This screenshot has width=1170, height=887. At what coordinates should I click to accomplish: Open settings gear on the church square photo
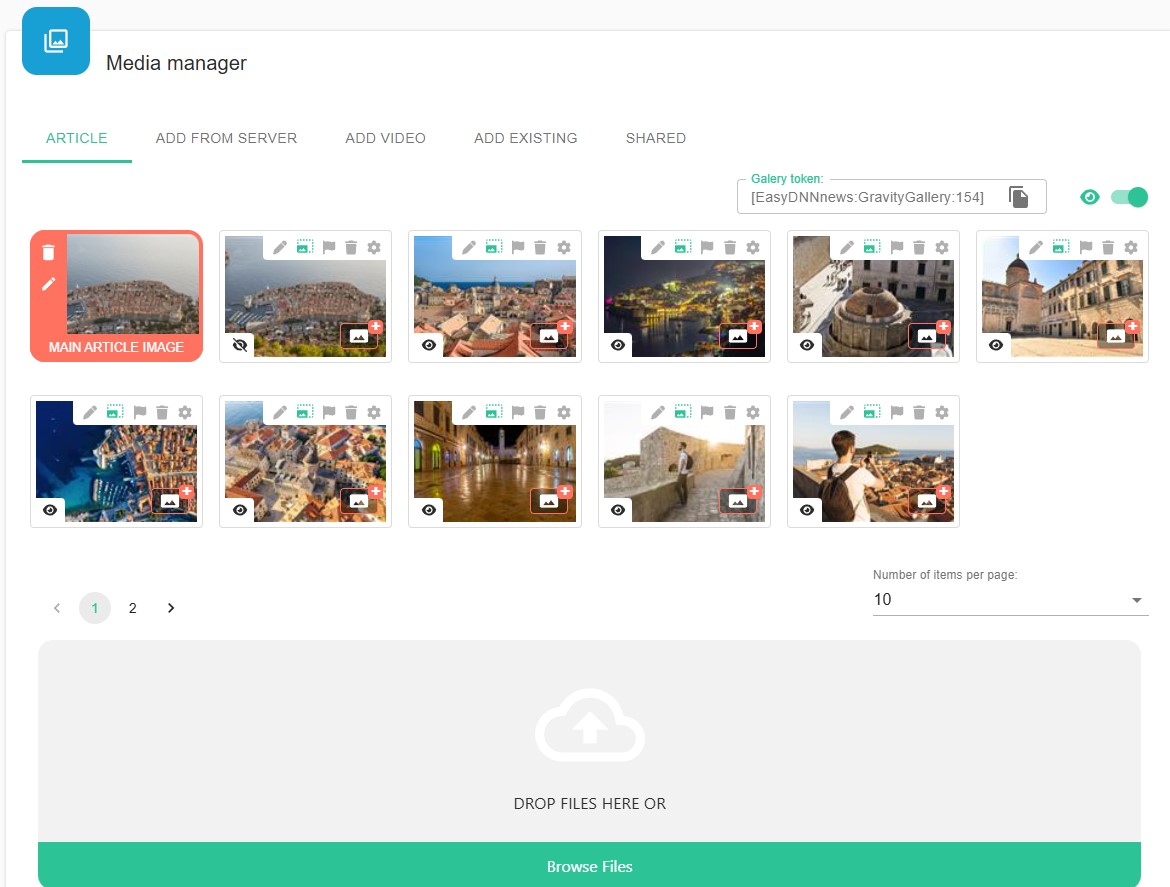pos(1131,247)
